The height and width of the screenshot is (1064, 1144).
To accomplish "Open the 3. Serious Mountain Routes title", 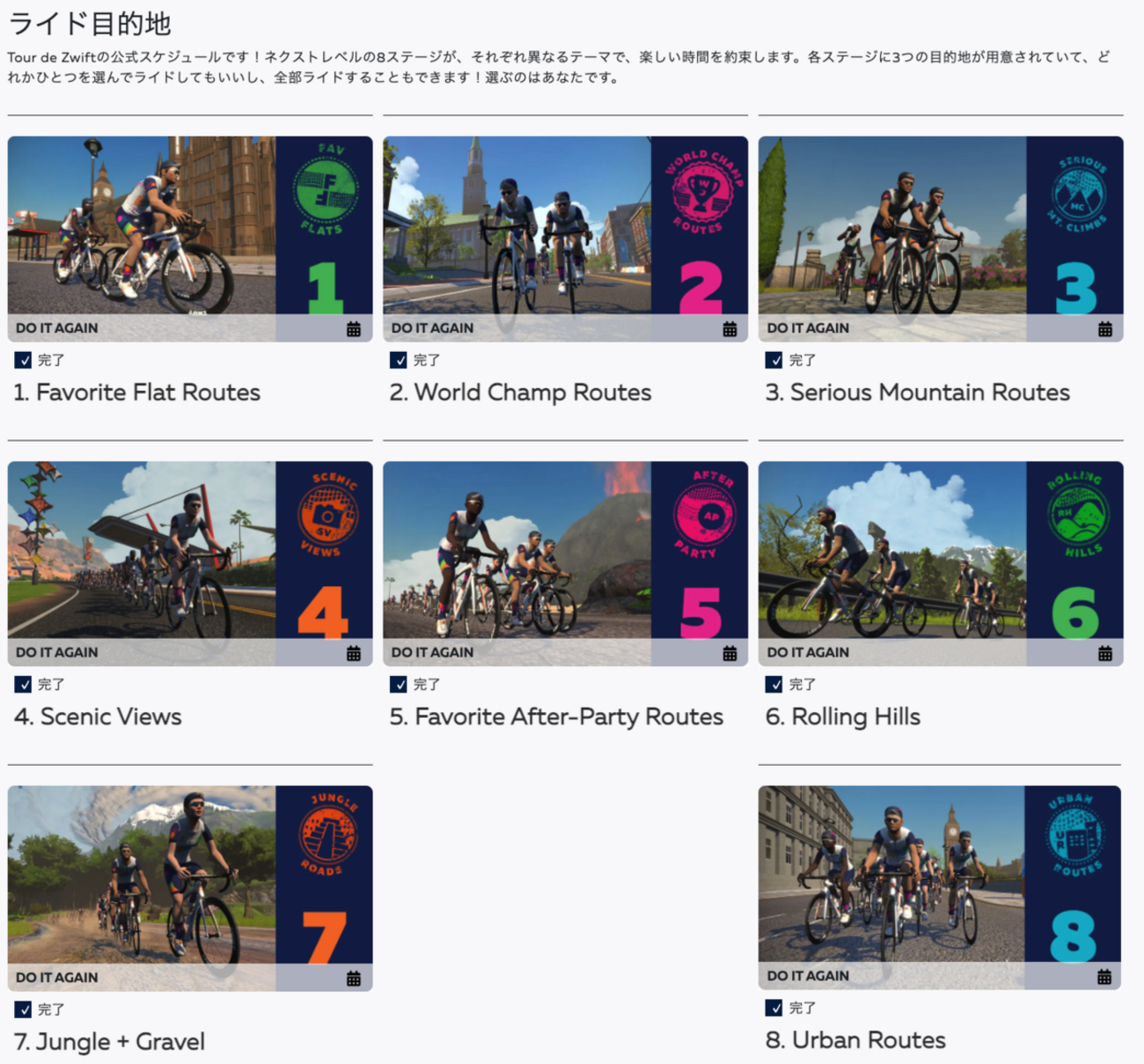I will pos(917,393).
